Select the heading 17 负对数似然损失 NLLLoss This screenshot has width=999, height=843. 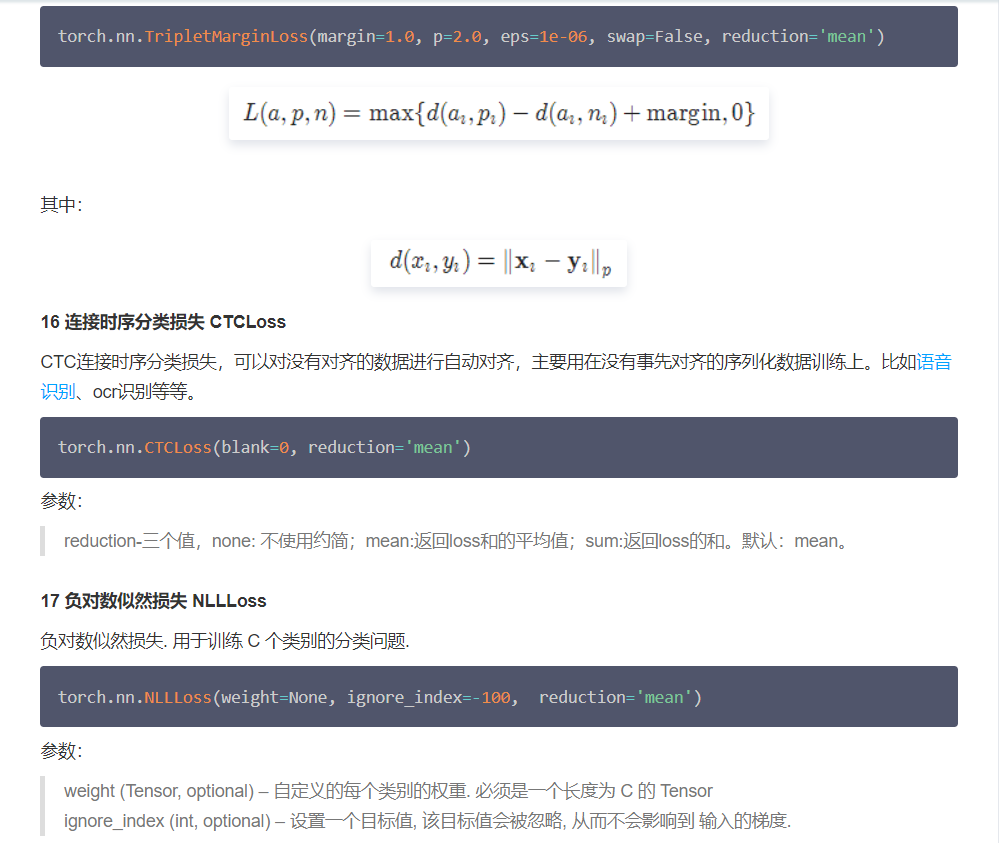(x=154, y=601)
